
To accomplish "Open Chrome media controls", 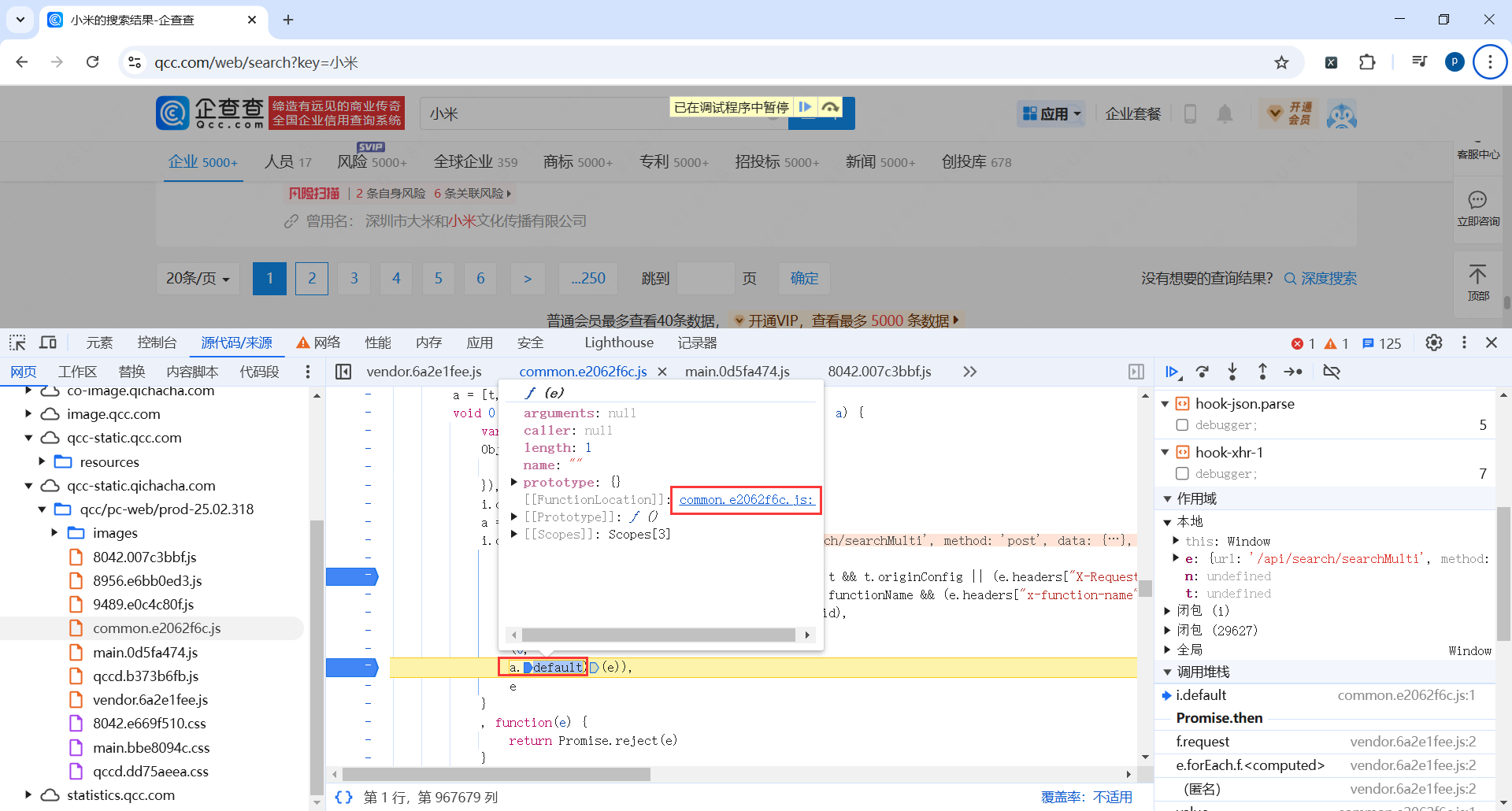I will coord(1419,62).
